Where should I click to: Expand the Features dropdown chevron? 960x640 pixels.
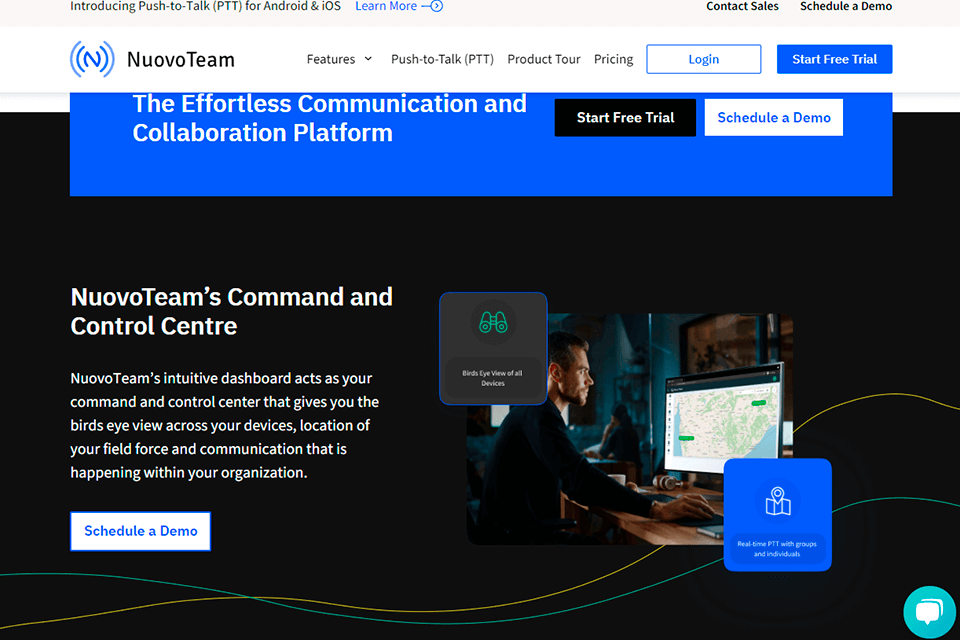point(368,59)
